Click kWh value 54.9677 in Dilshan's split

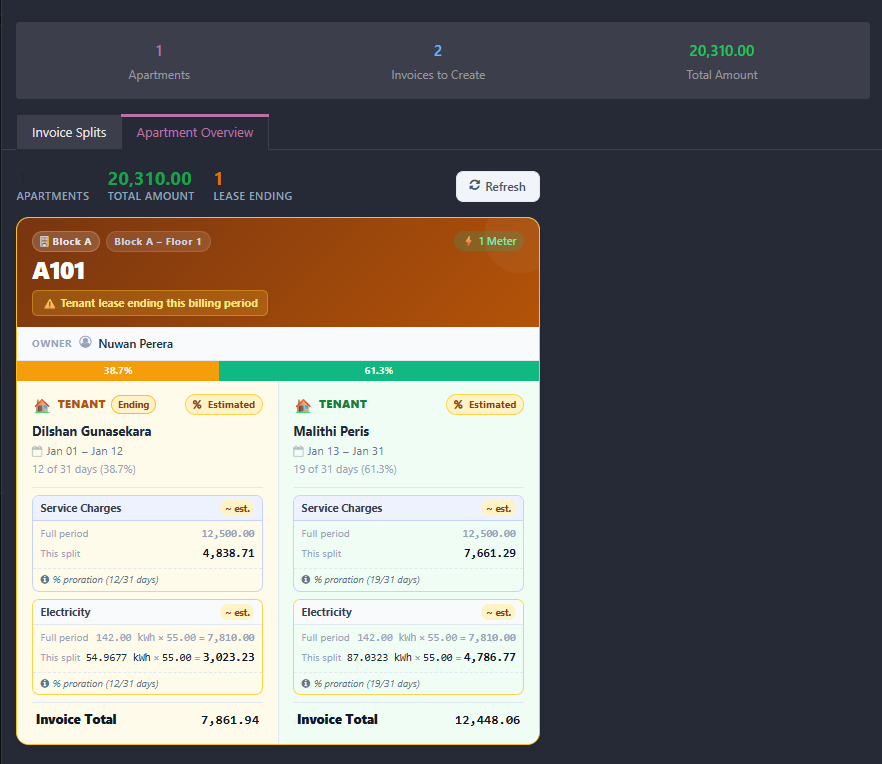click(106, 658)
